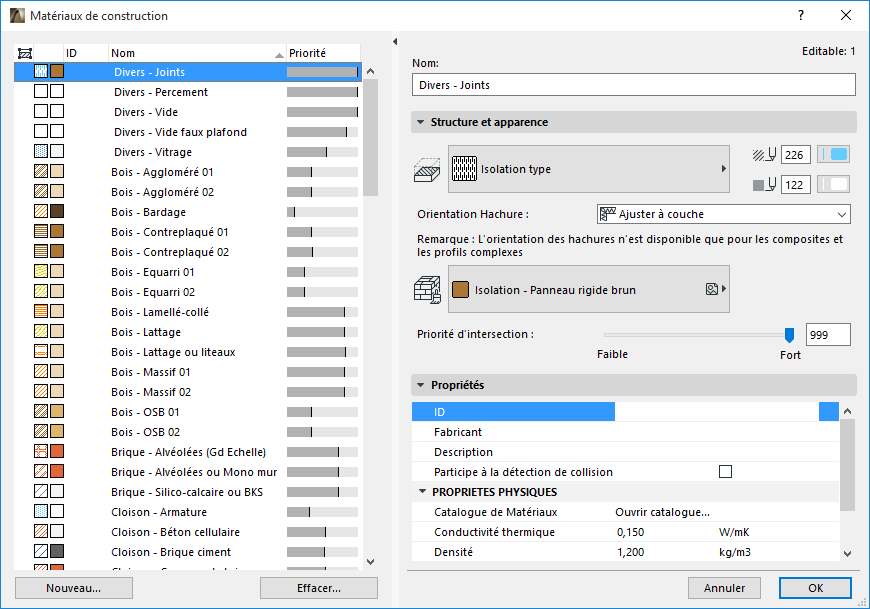Image resolution: width=870 pixels, height=609 pixels.
Task: Click the Priorité d'intersection slider handle
Action: click(789, 335)
